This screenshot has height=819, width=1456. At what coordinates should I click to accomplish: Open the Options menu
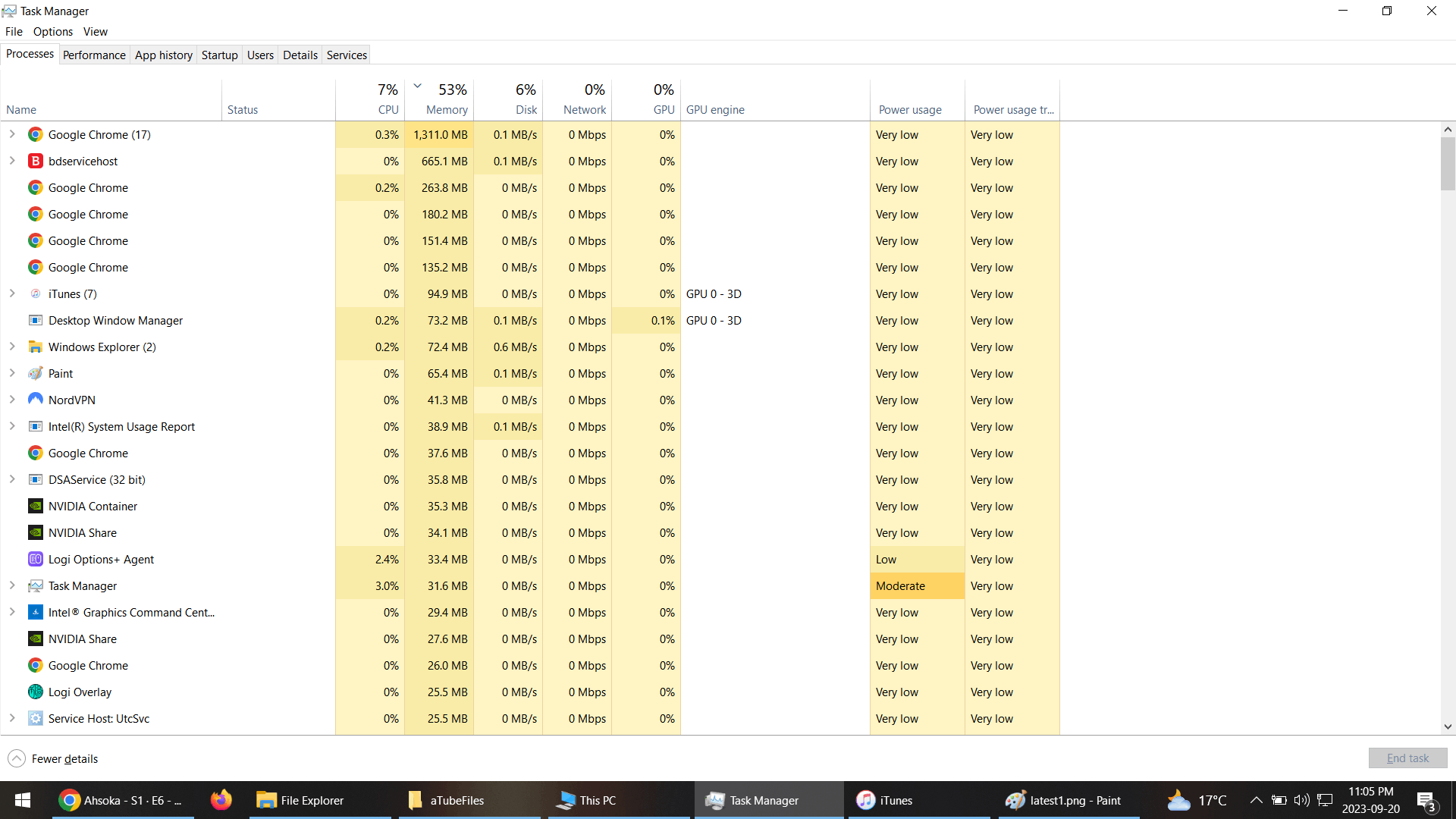[52, 31]
